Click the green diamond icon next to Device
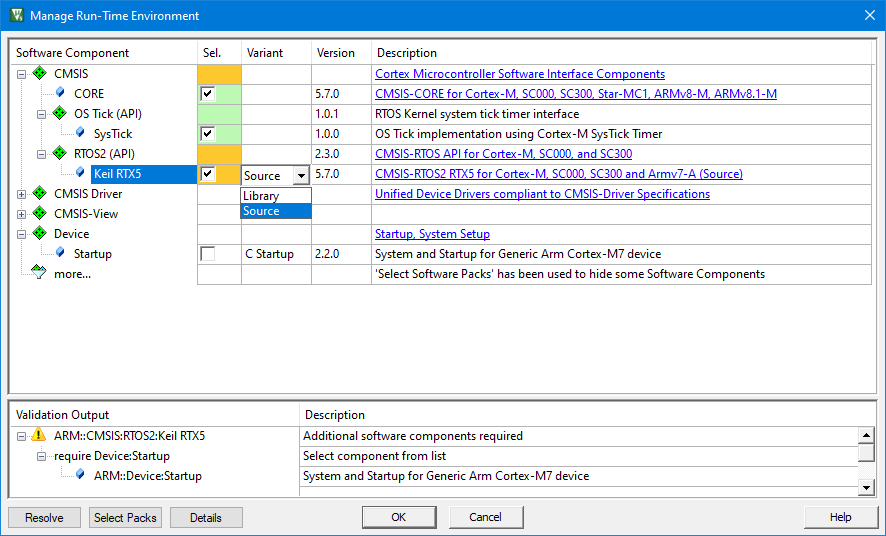 point(40,234)
